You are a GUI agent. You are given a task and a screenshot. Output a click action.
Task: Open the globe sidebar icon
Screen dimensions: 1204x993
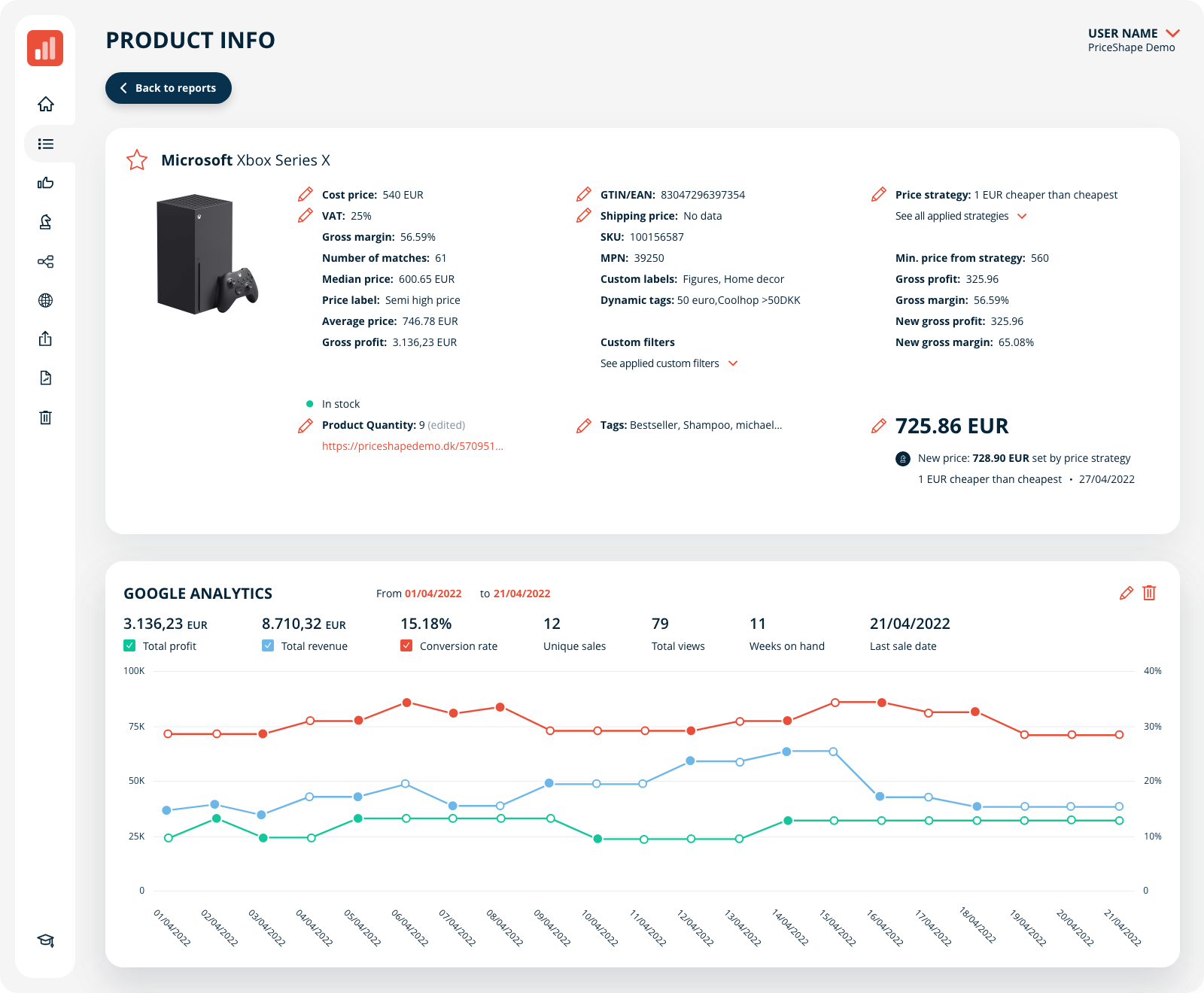(46, 300)
